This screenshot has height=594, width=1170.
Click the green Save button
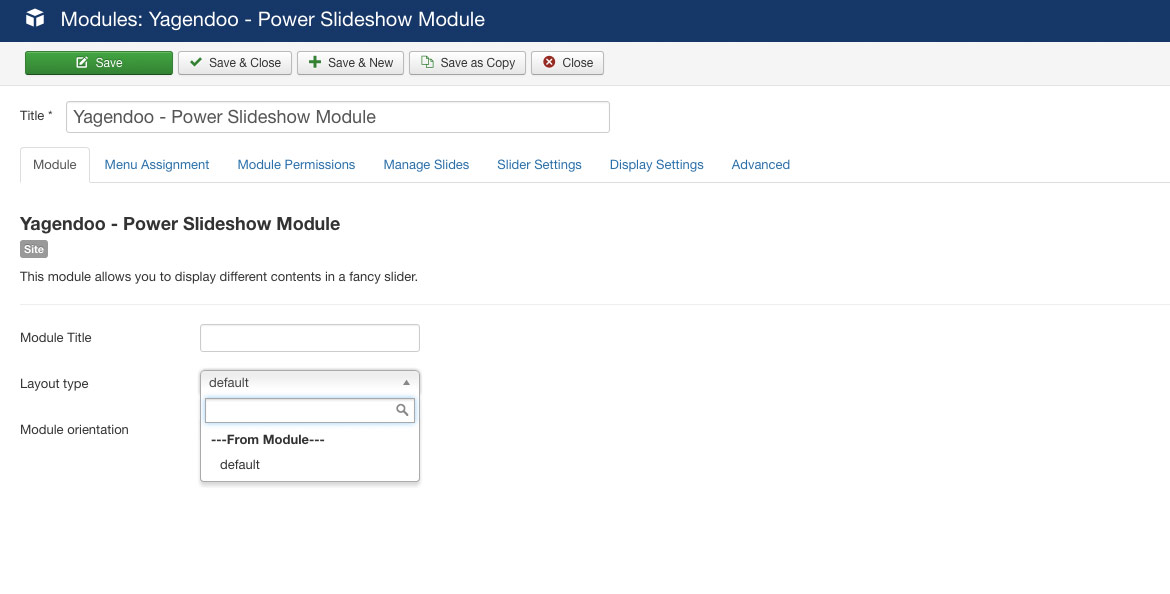(98, 63)
